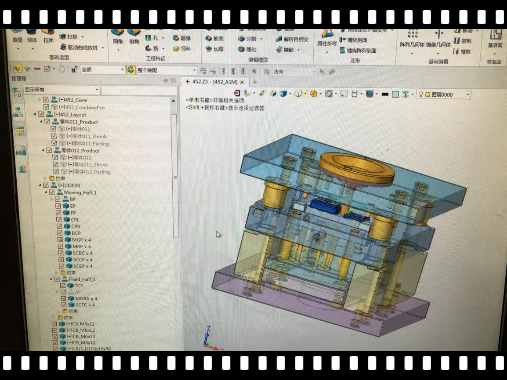Viewport: 507px width, 380px height.
Task: Open the 图层0000 layer dropdown
Action: click(x=444, y=95)
